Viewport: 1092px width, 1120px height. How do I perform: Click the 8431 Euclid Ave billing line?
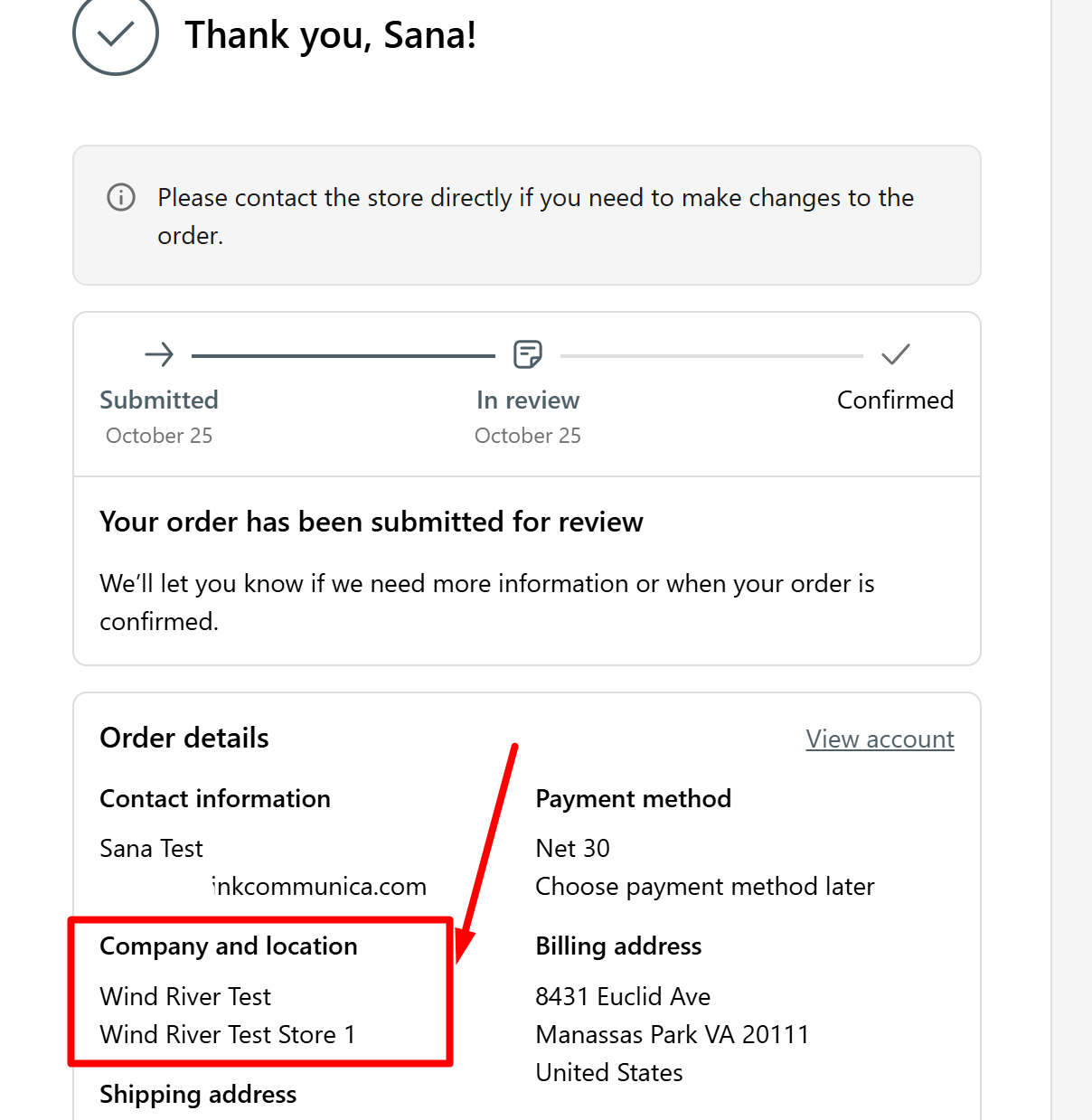point(623,997)
